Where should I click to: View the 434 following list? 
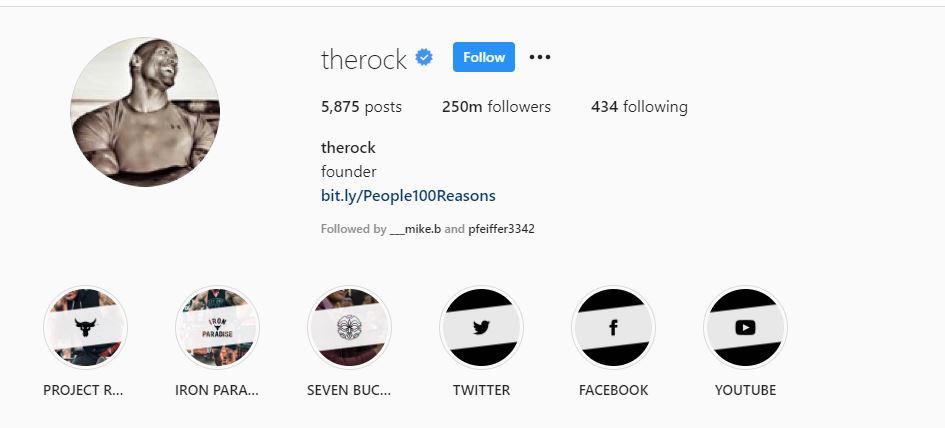[x=639, y=107]
